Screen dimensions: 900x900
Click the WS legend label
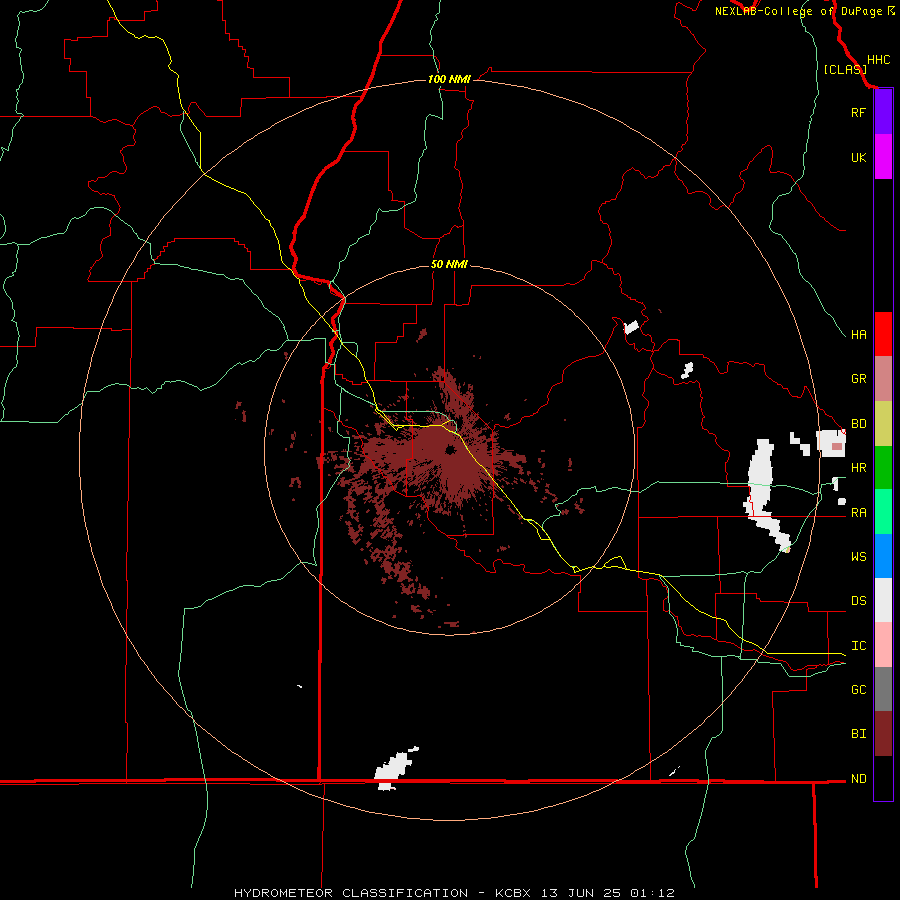[858, 556]
